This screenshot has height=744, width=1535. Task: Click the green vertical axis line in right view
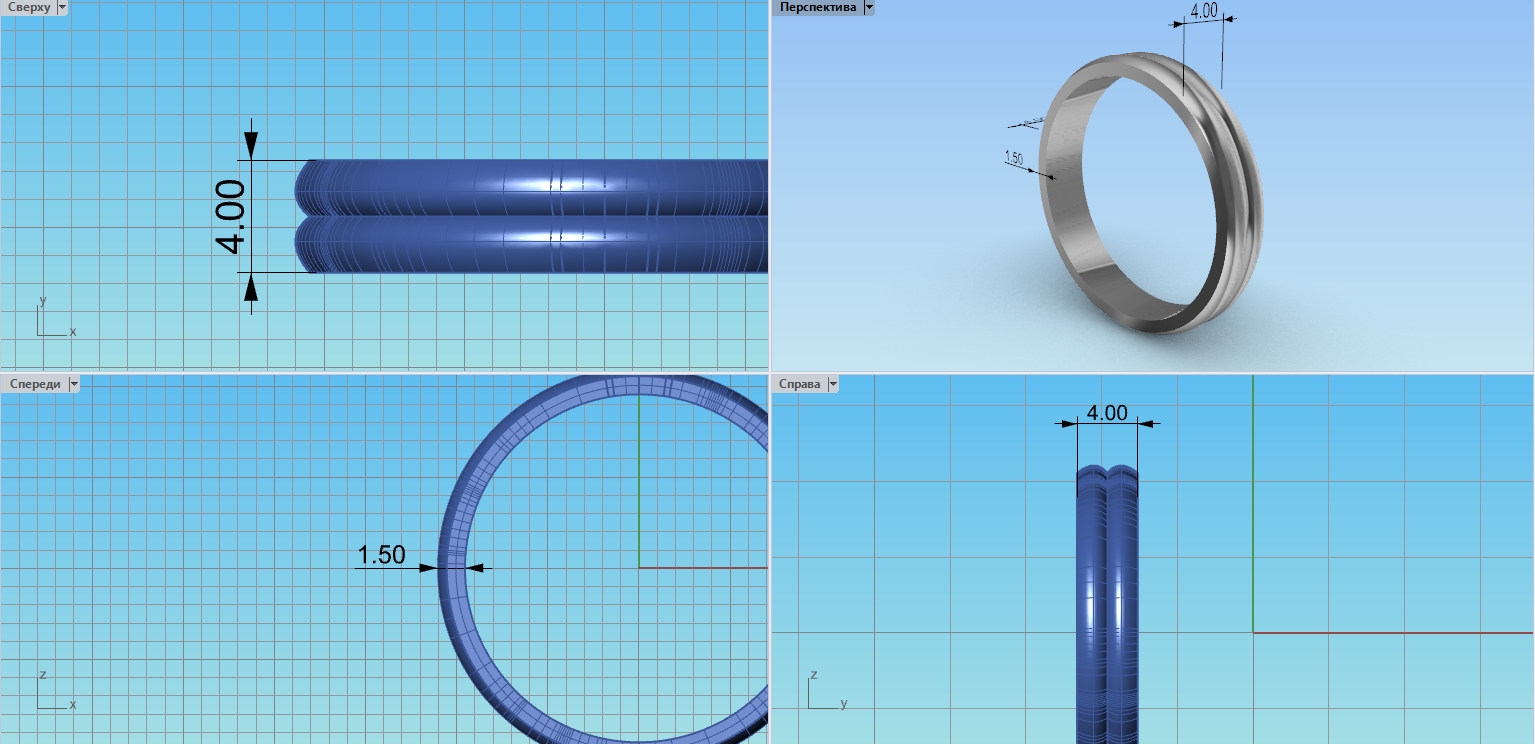(x=1253, y=500)
